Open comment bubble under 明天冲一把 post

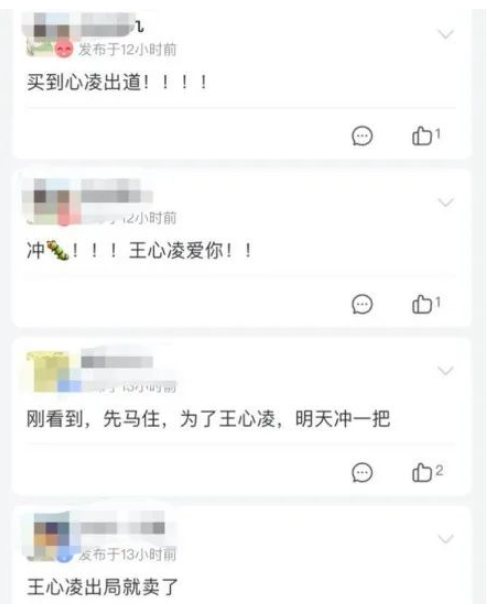(362, 472)
